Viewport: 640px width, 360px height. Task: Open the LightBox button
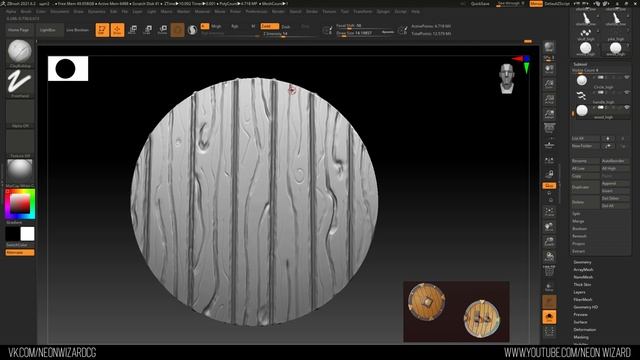click(x=48, y=30)
